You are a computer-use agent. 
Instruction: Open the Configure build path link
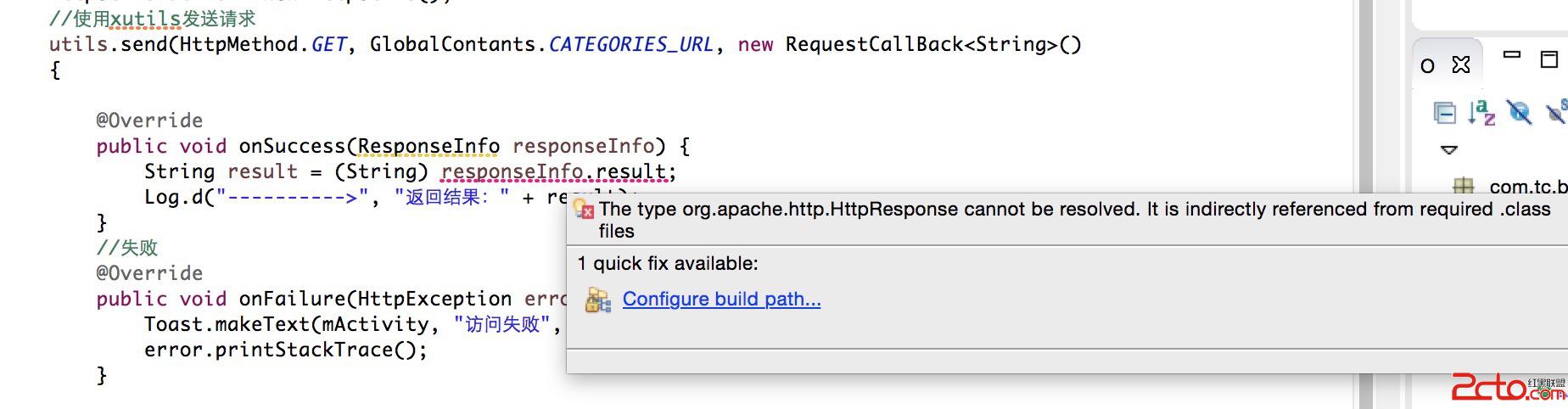pos(721,299)
